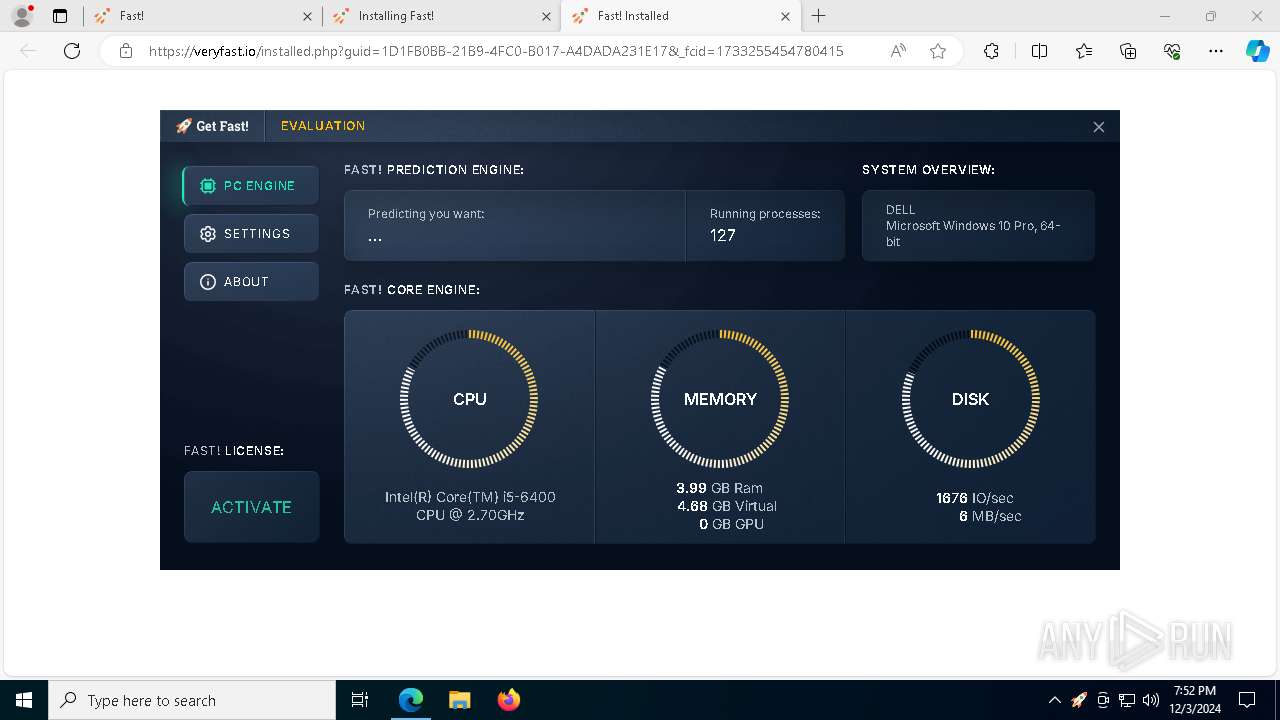Open the SETTINGS section

(x=251, y=234)
